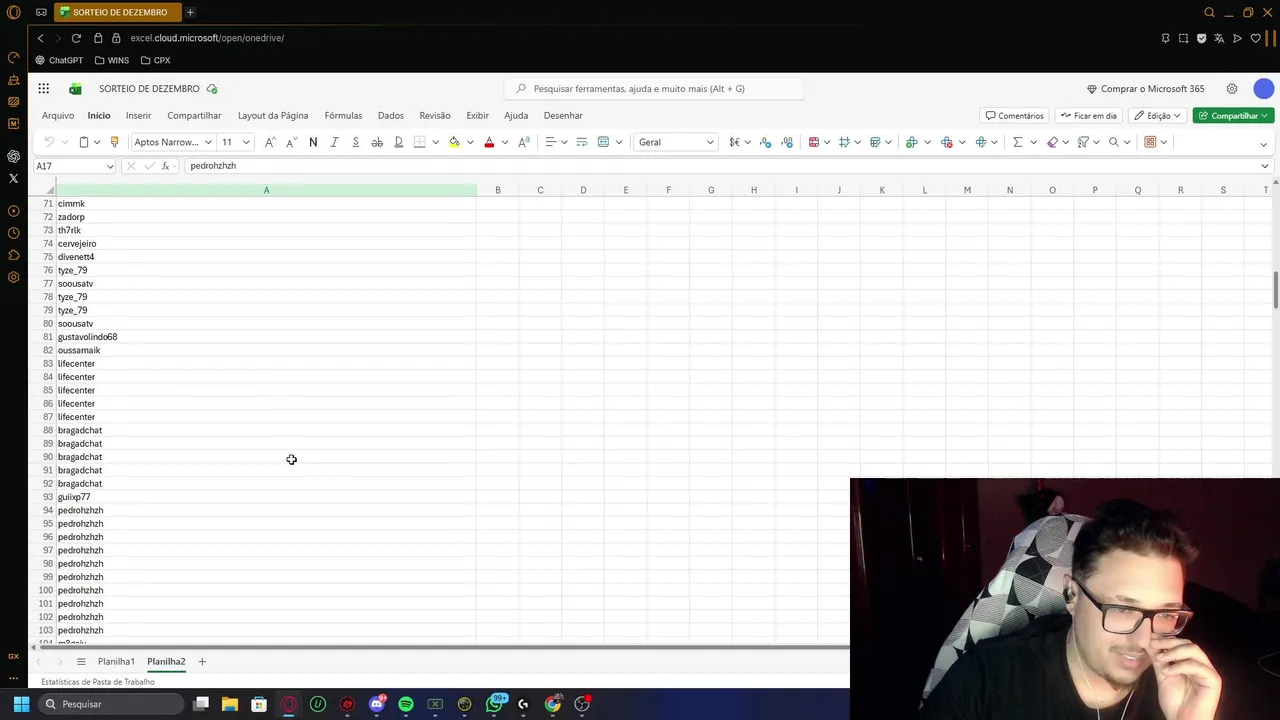1280x720 pixels.
Task: Click the green Compartilhar button
Action: click(x=1233, y=116)
